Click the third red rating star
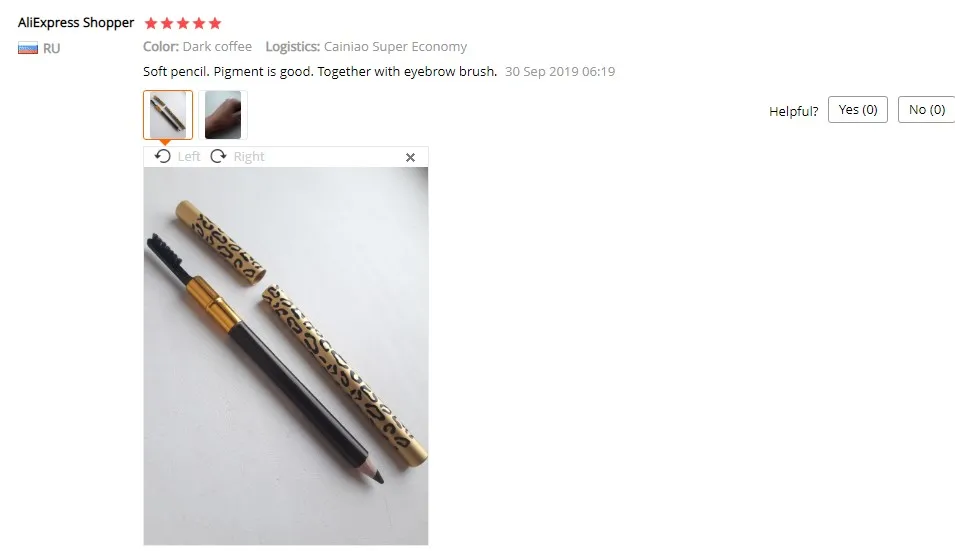 183,23
